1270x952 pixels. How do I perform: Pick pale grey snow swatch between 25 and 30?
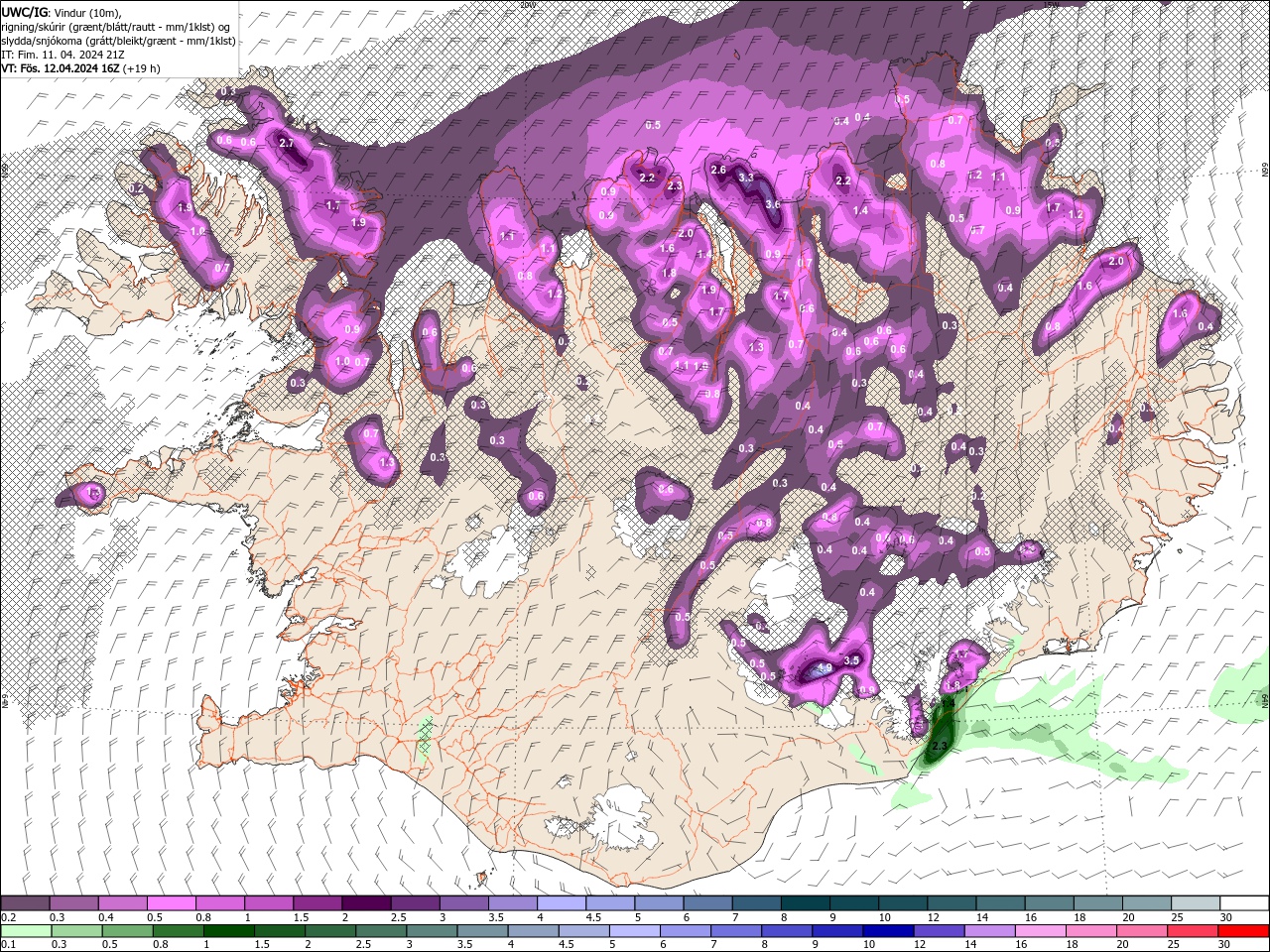1197,903
